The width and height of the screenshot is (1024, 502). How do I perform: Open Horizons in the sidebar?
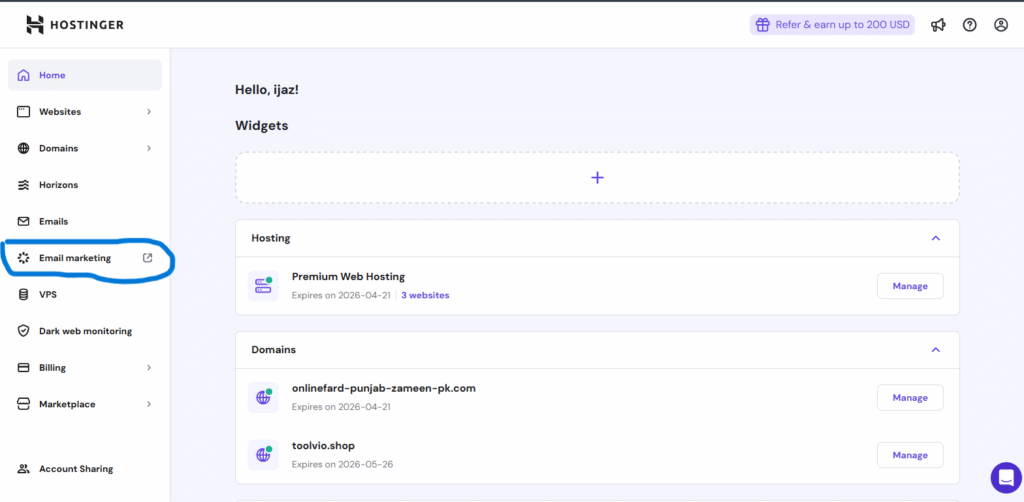point(85,185)
